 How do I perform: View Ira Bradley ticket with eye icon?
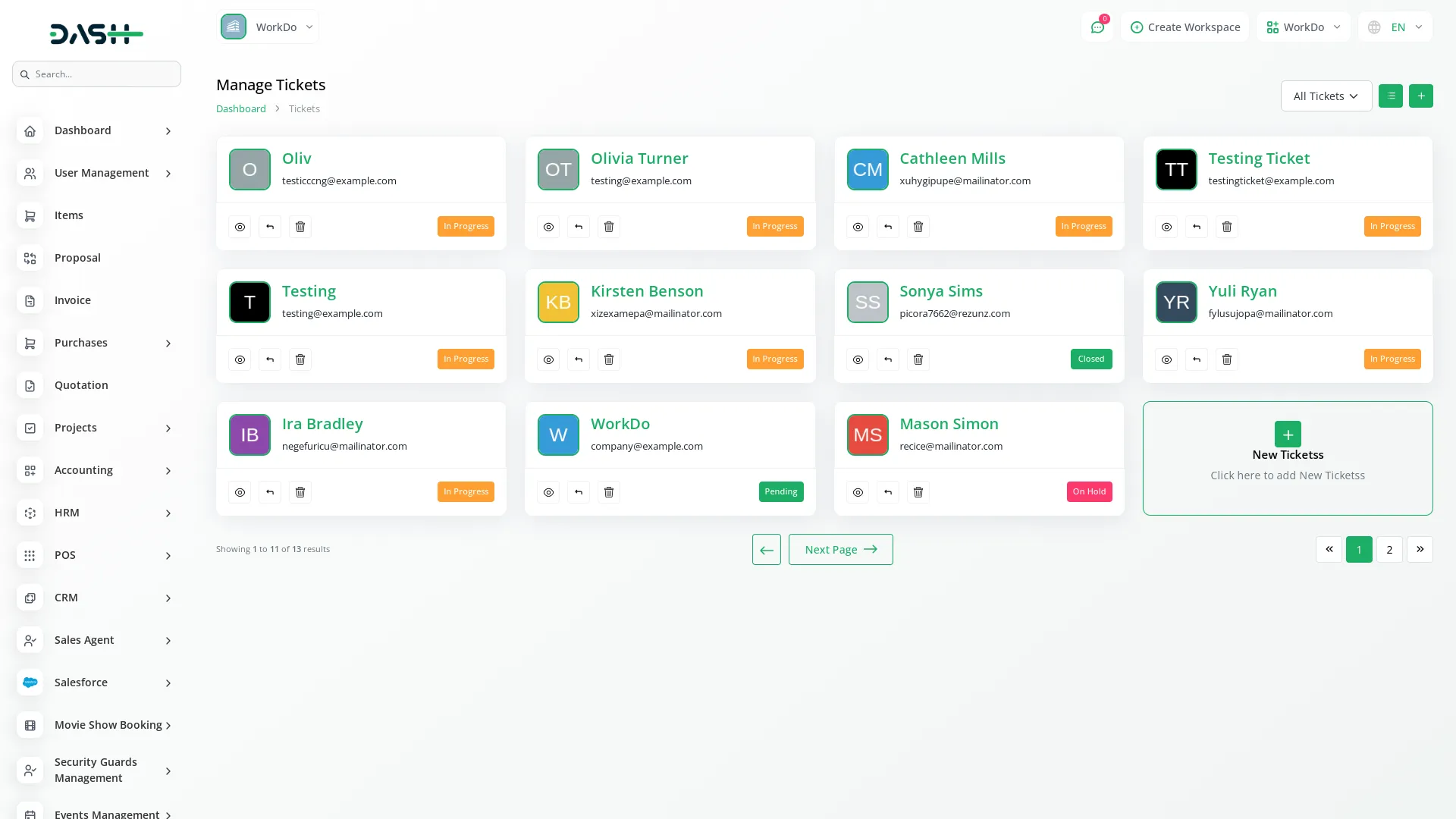[240, 492]
